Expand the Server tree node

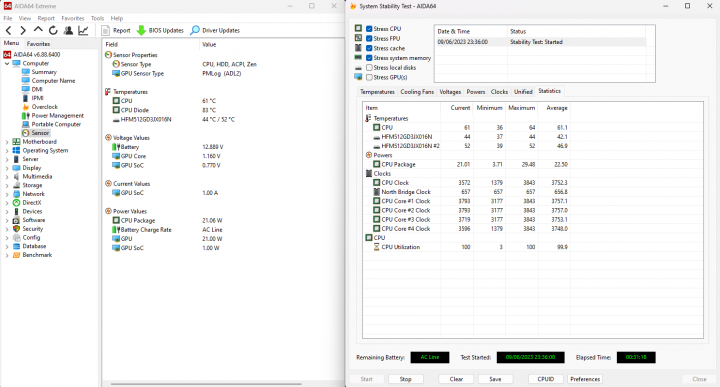pos(7,159)
